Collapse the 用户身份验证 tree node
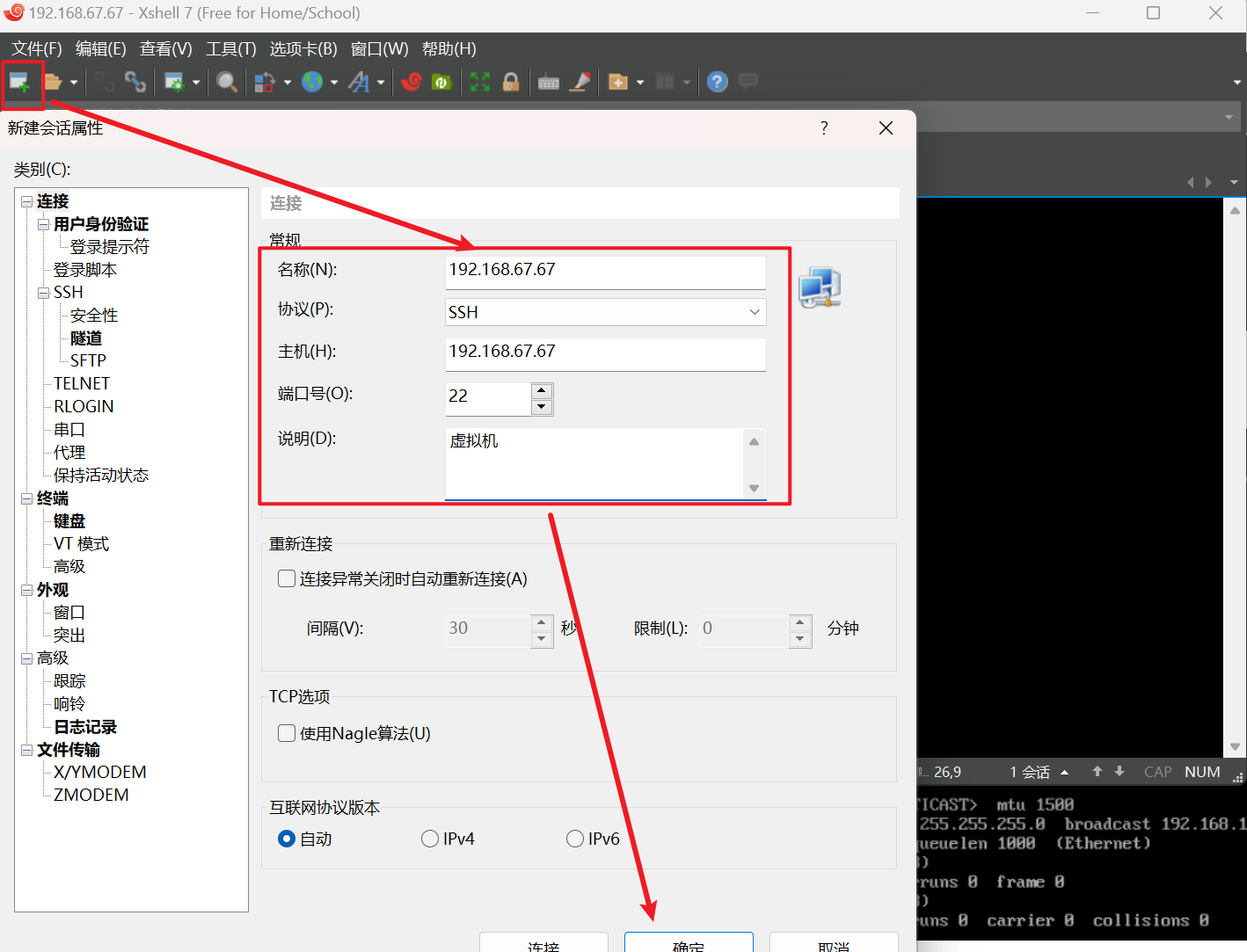1247x952 pixels. tap(44, 224)
